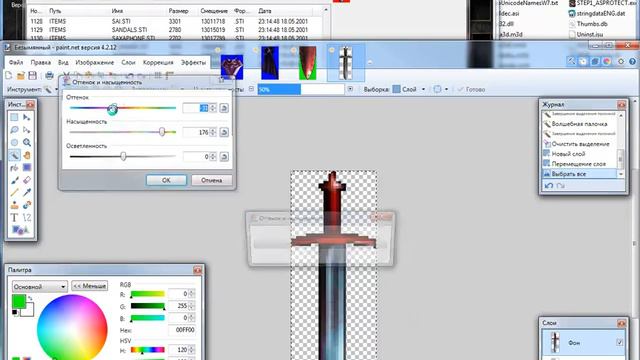Screen dimensions: 640x360
Task: Click the New file toolbar icon
Action: (9, 75)
